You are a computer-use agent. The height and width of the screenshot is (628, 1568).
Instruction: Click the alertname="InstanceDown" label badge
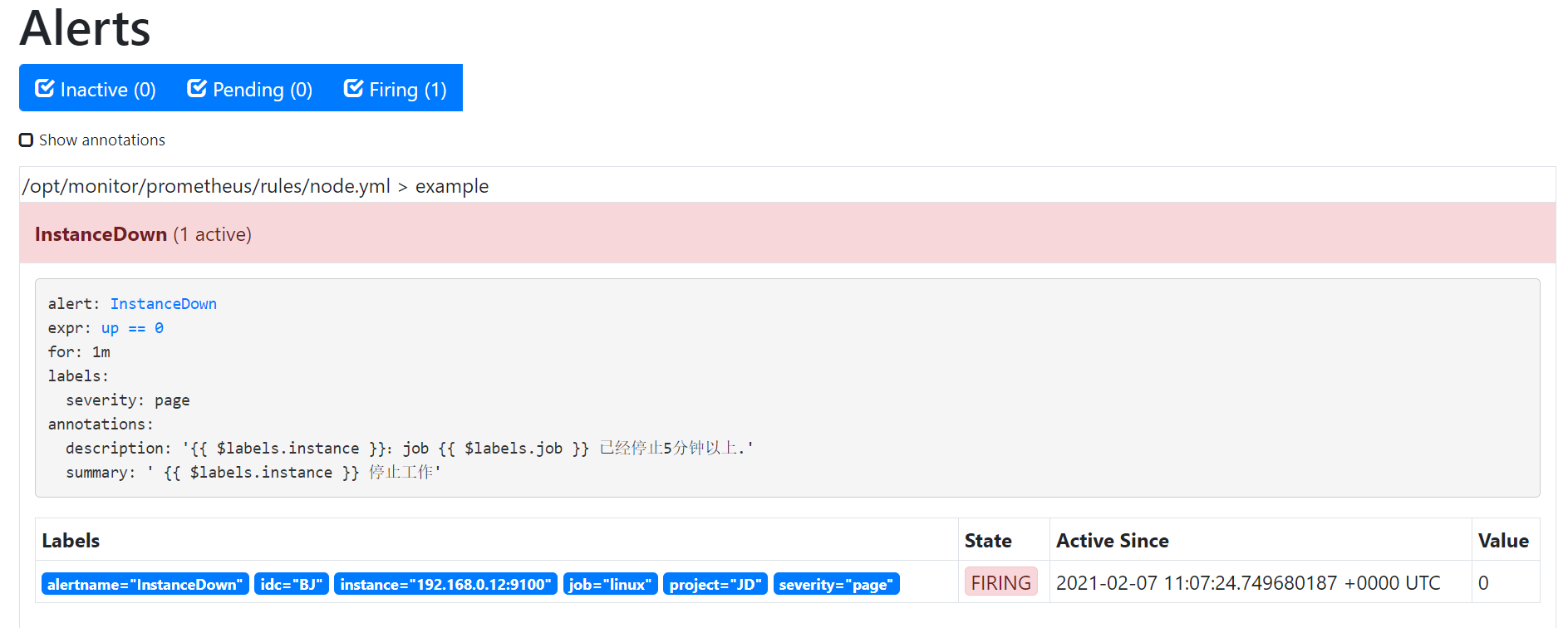pyautogui.click(x=145, y=584)
